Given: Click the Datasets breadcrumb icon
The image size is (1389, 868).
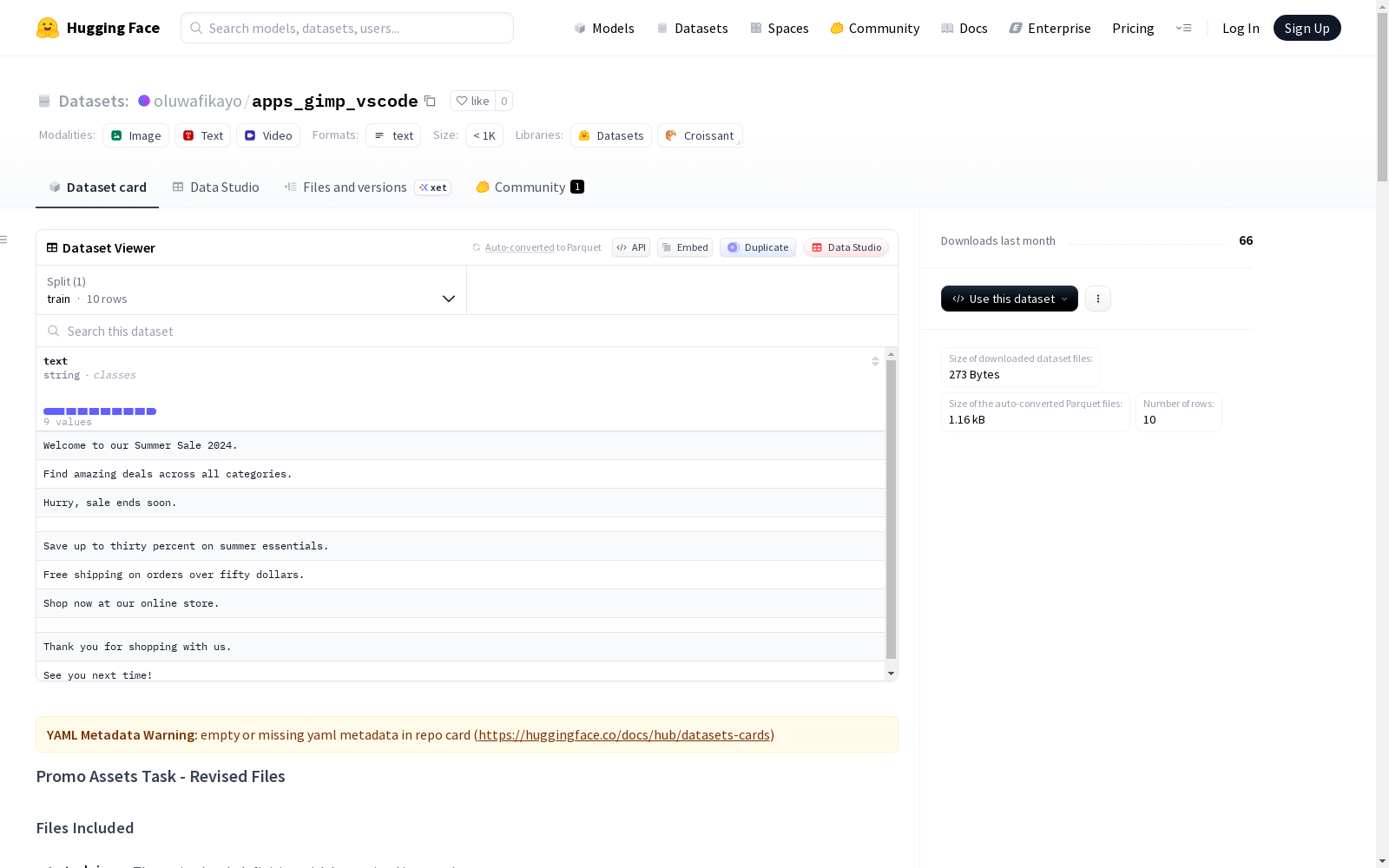Looking at the screenshot, I should 44,101.
